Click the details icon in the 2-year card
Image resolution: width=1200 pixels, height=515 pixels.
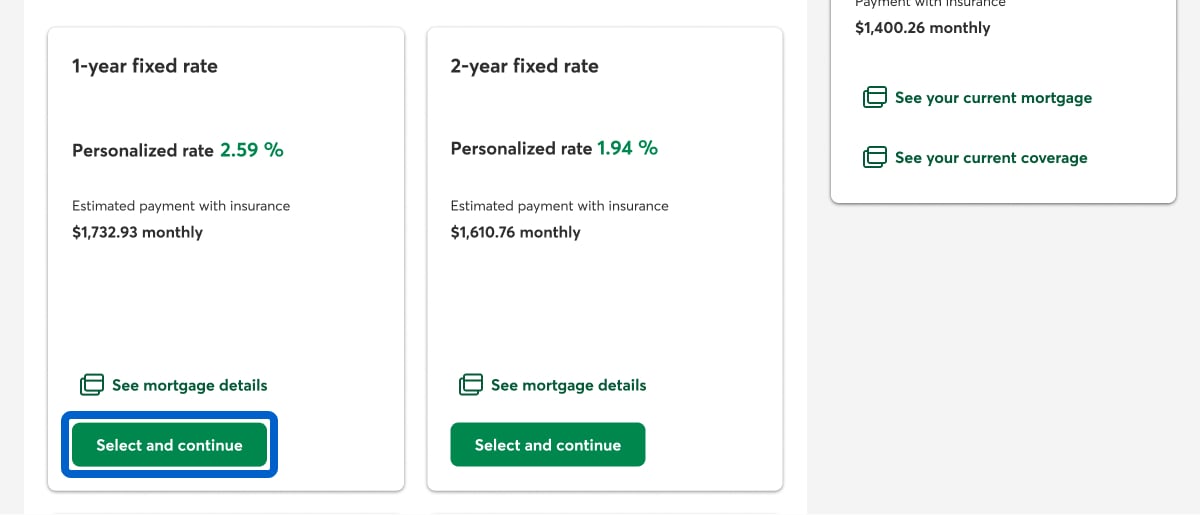tap(471, 385)
